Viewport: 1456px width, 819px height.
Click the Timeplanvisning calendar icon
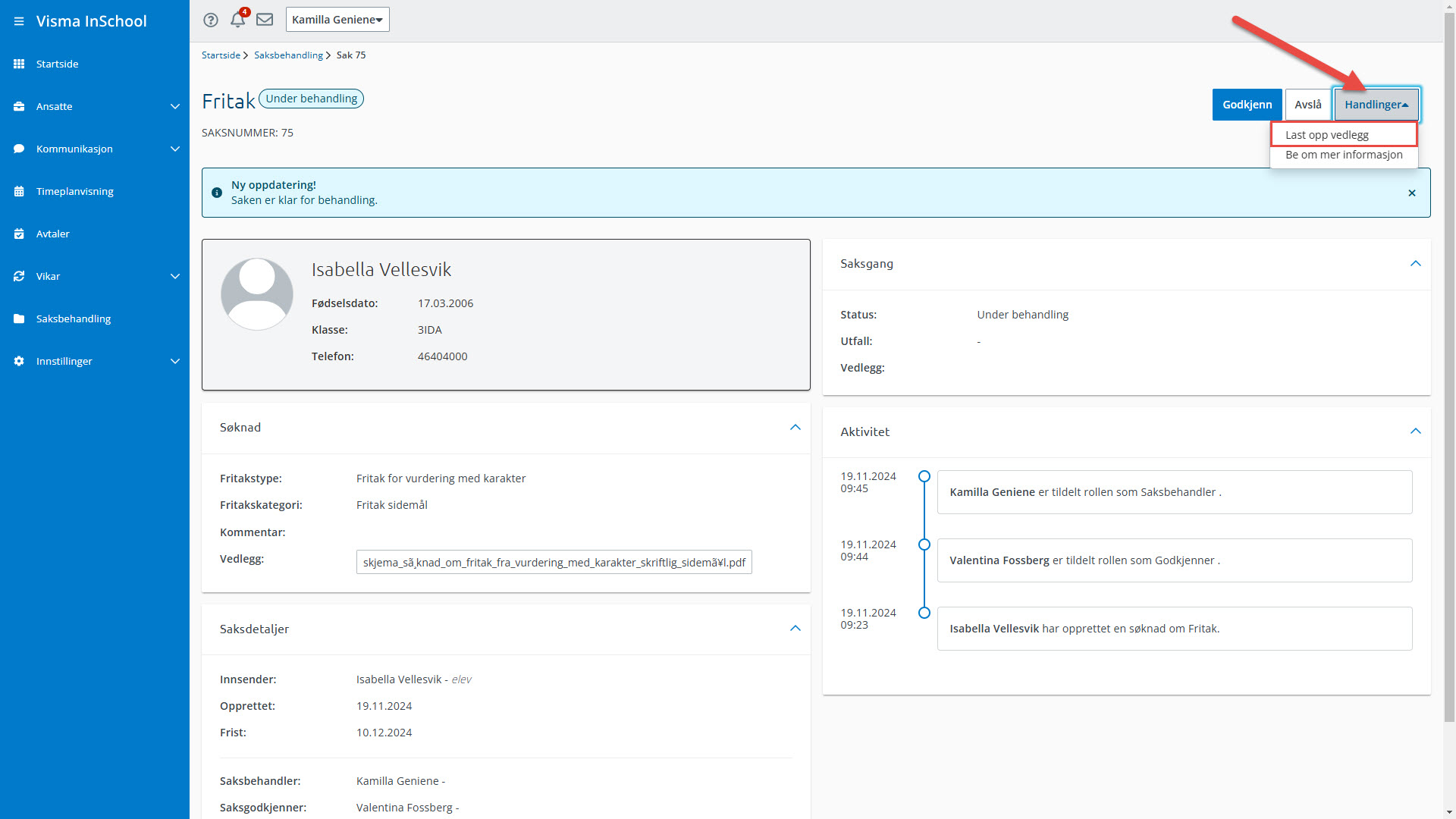[x=19, y=191]
